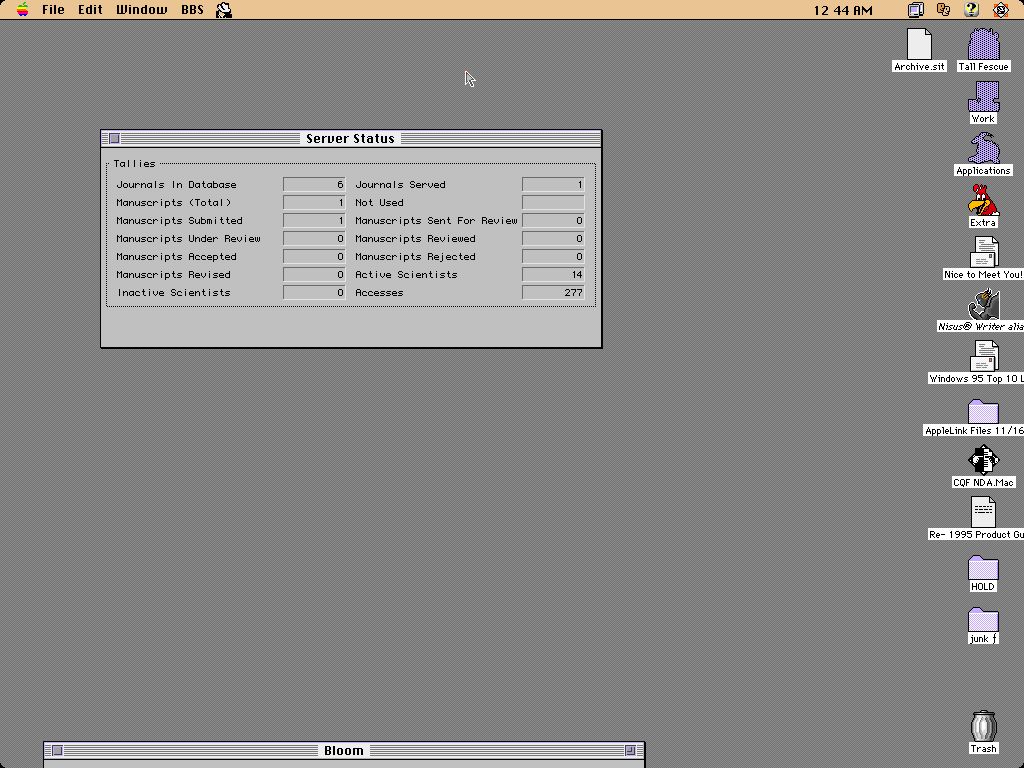Open the Tall Fescue disk icon
This screenshot has width=1024, height=768.
click(x=983, y=45)
